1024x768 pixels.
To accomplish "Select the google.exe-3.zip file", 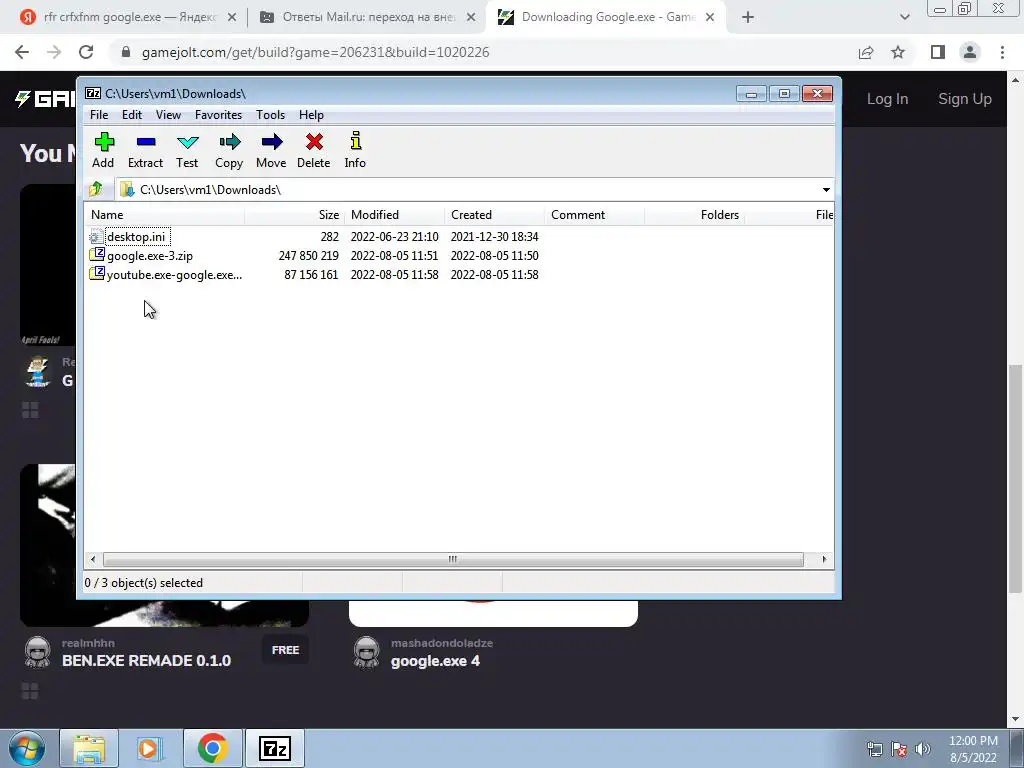I will click(150, 256).
